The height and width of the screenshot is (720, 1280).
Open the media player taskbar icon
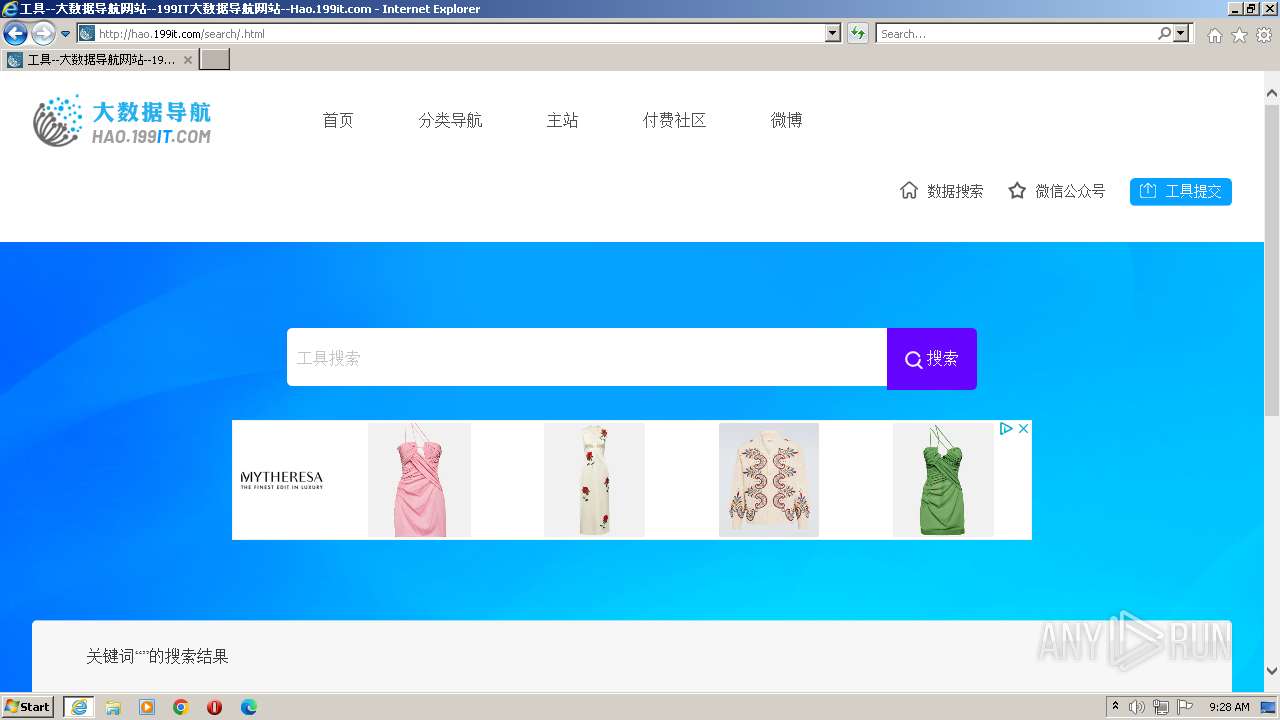(147, 707)
